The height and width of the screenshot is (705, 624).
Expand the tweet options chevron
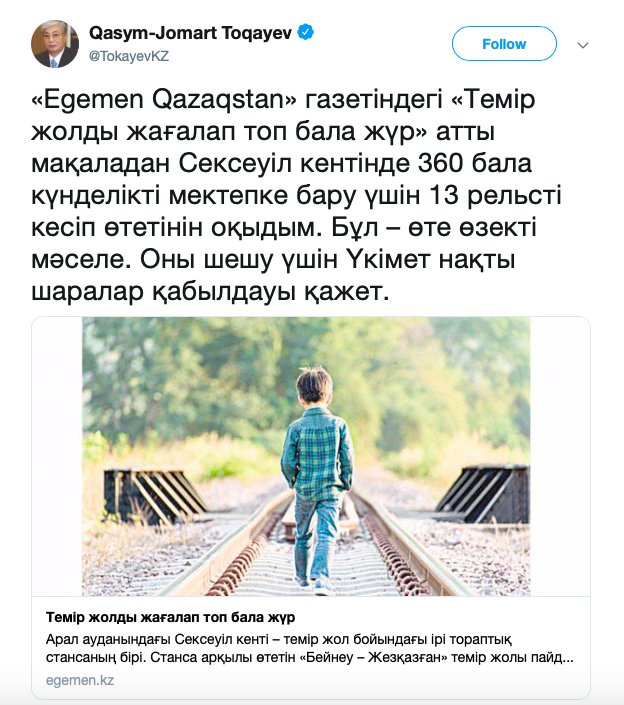584,45
